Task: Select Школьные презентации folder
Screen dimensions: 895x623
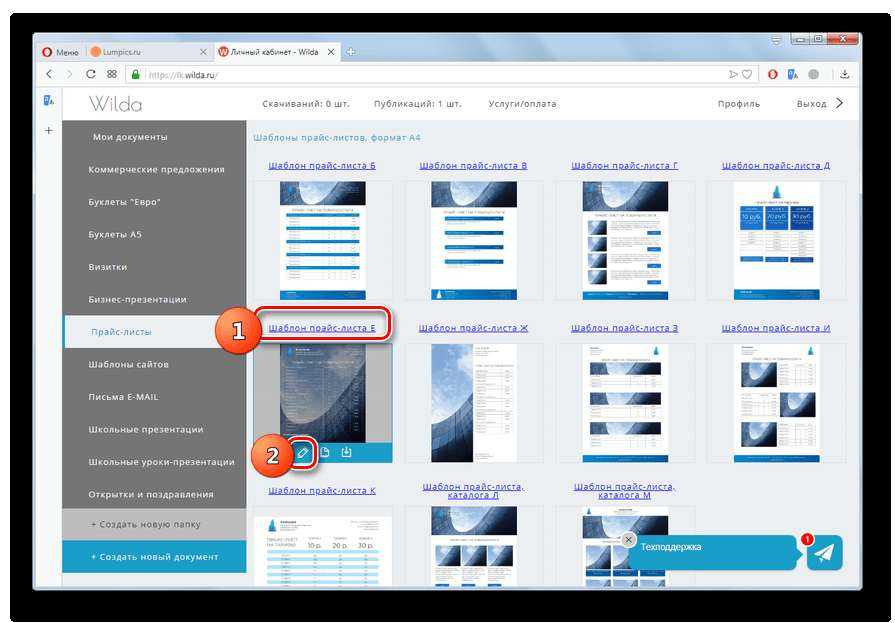Action: pyautogui.click(x=155, y=429)
